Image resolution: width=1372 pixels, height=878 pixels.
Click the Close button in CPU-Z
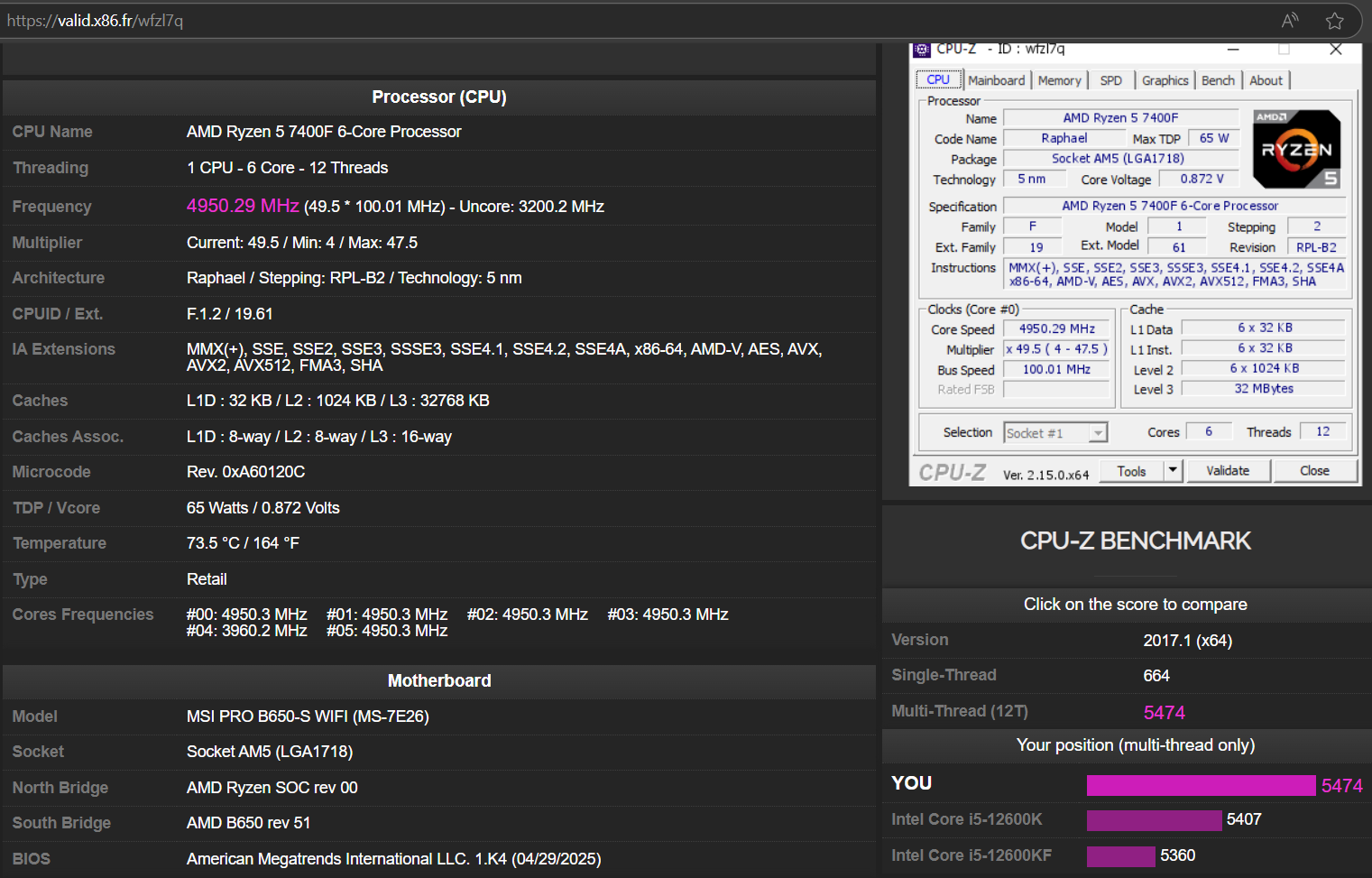(1314, 471)
